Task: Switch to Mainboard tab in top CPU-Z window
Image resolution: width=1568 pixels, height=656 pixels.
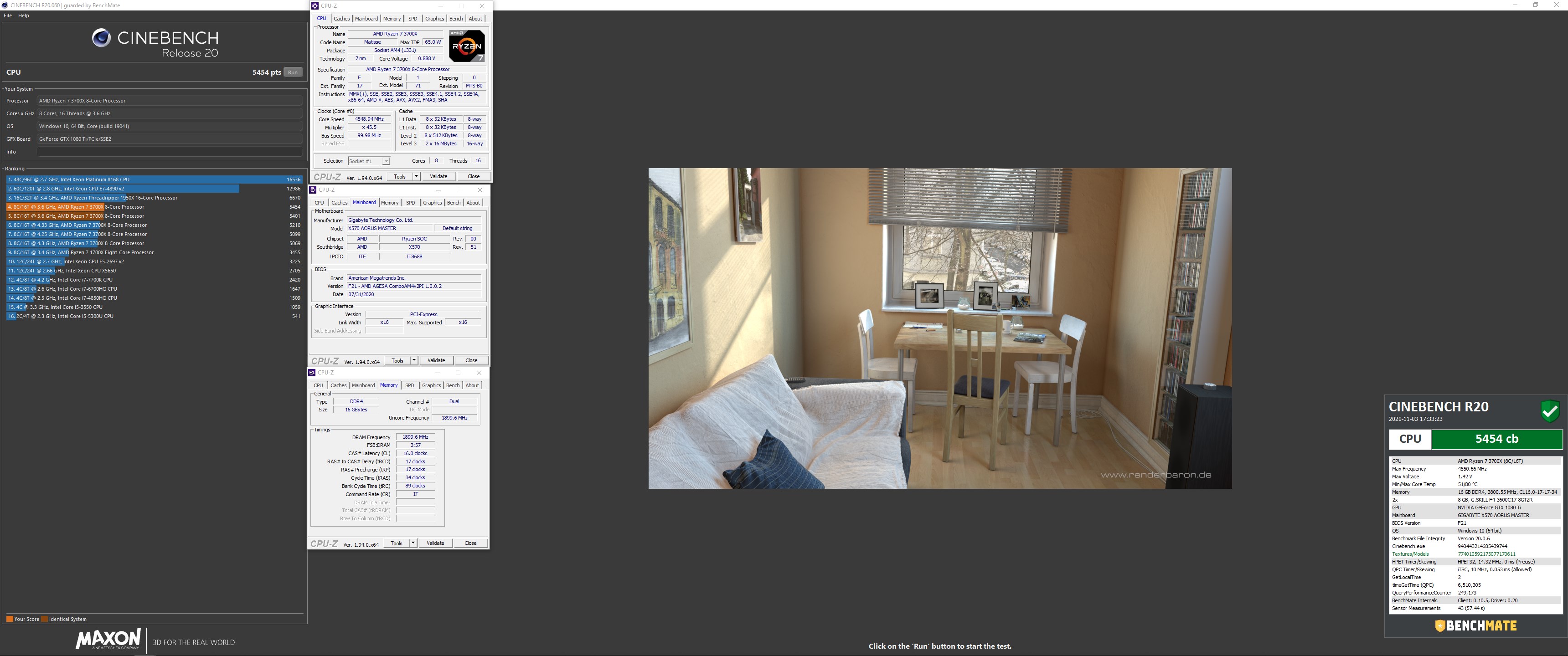Action: [366, 19]
